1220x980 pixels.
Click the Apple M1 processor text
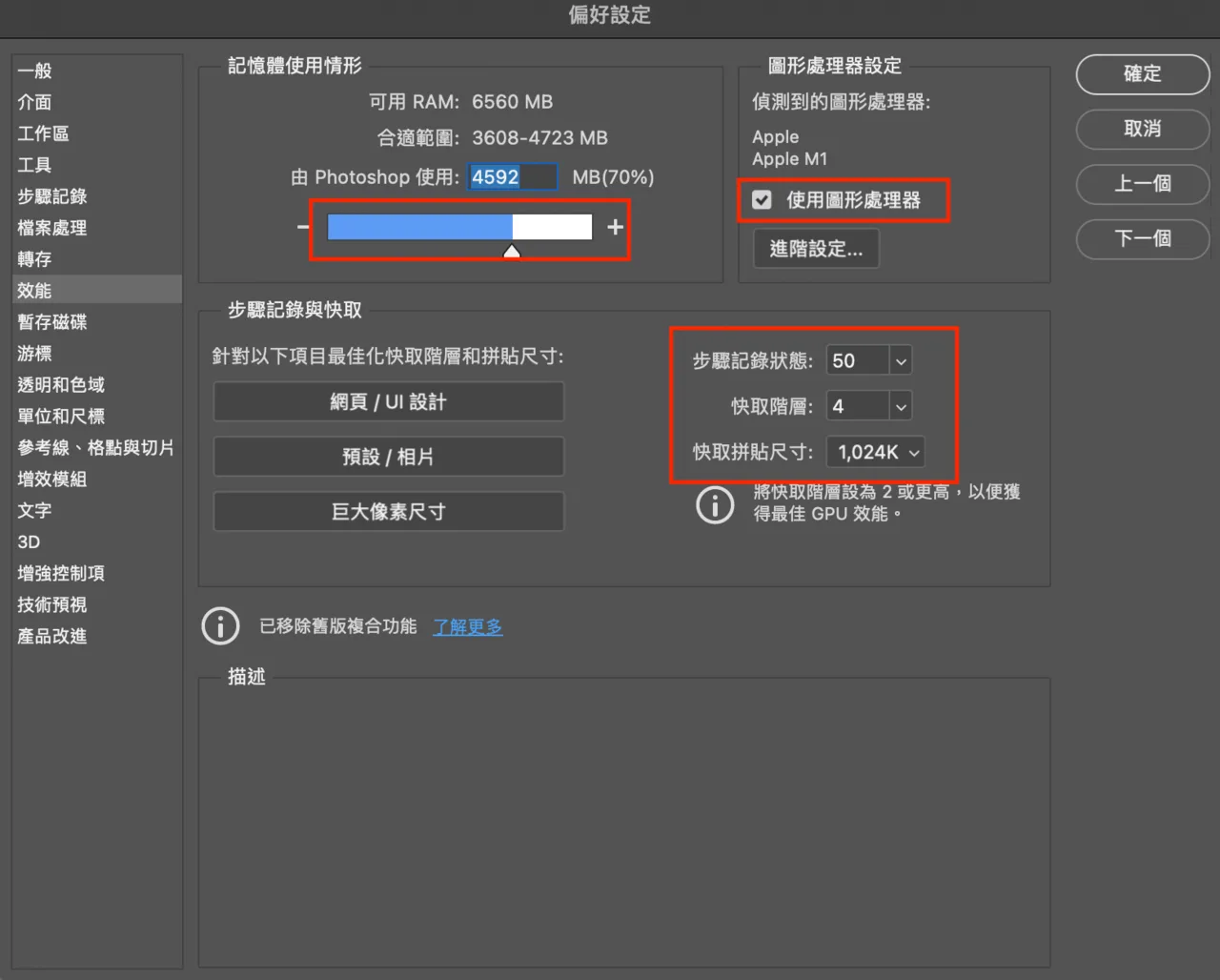coord(790,159)
